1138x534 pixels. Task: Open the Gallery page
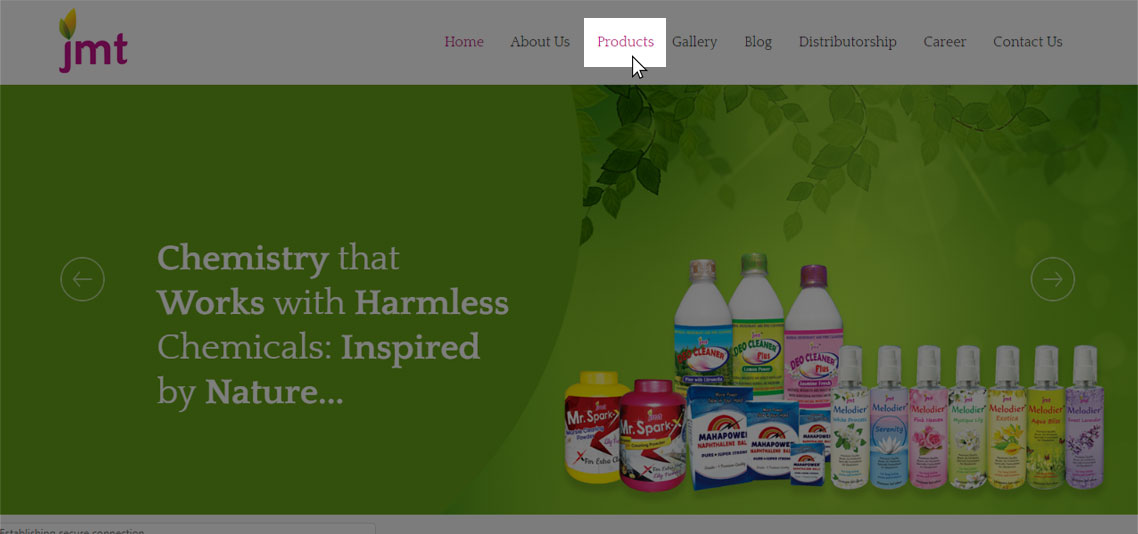click(x=695, y=42)
